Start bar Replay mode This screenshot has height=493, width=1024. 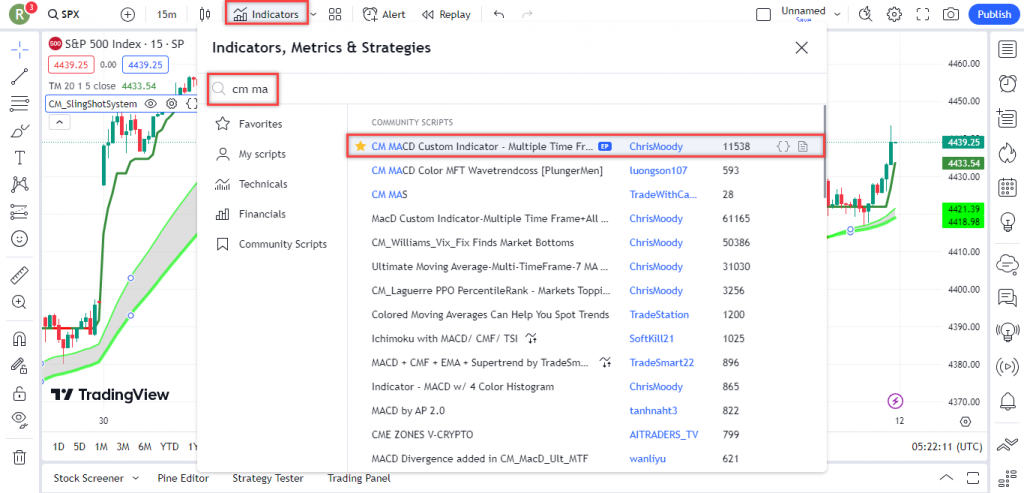tap(446, 14)
